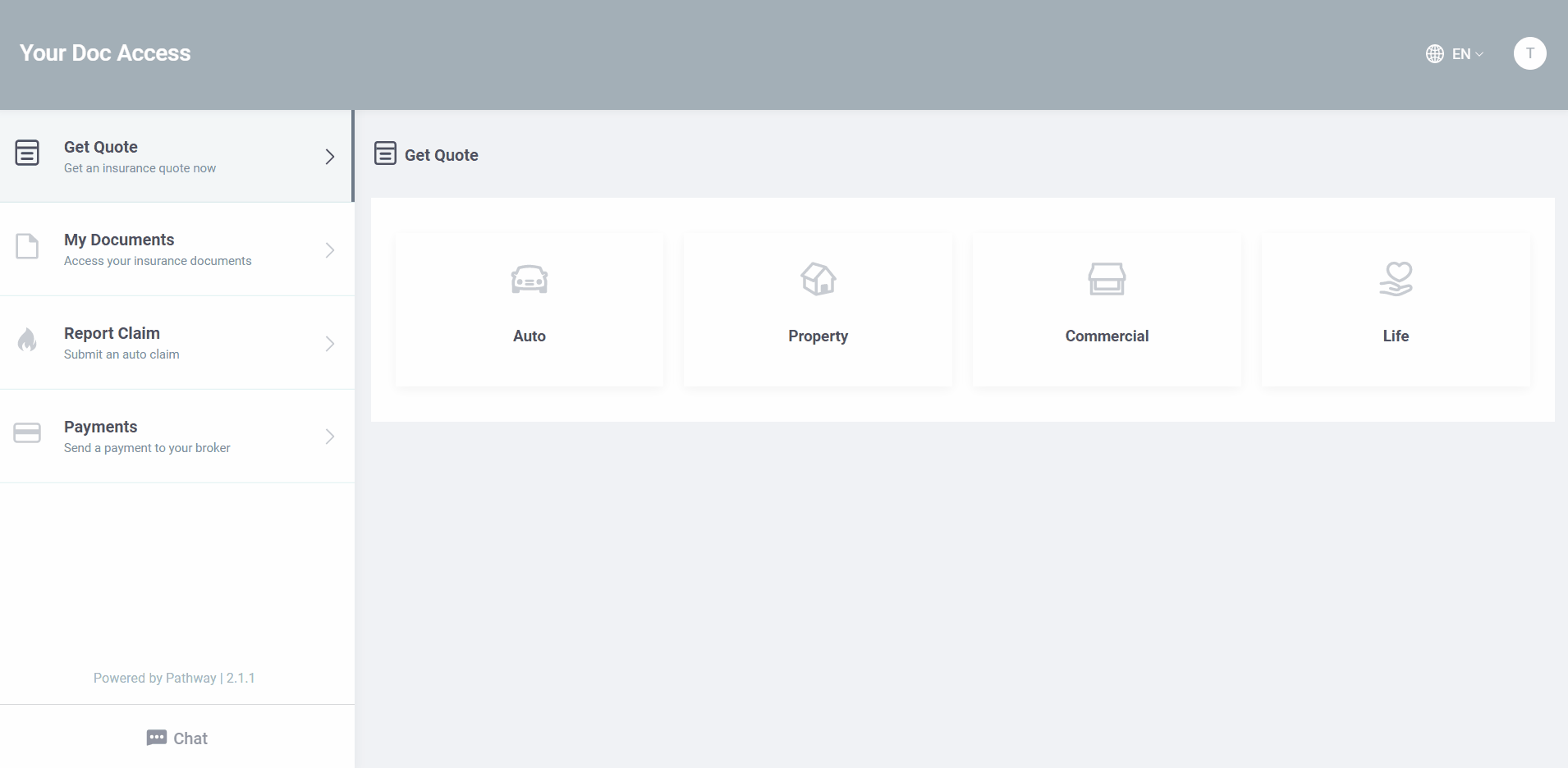1568x768 pixels.
Task: Click the Report Claim flame icon
Action: pyautogui.click(x=27, y=340)
